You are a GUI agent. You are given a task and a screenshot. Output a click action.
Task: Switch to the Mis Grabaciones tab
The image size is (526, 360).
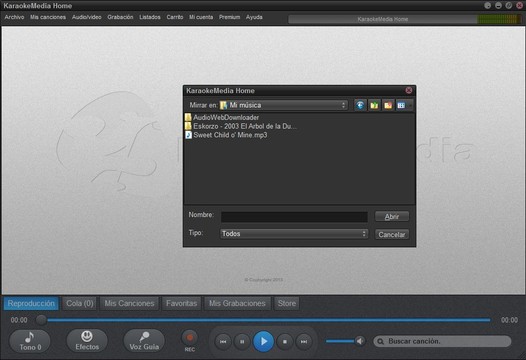click(x=237, y=304)
